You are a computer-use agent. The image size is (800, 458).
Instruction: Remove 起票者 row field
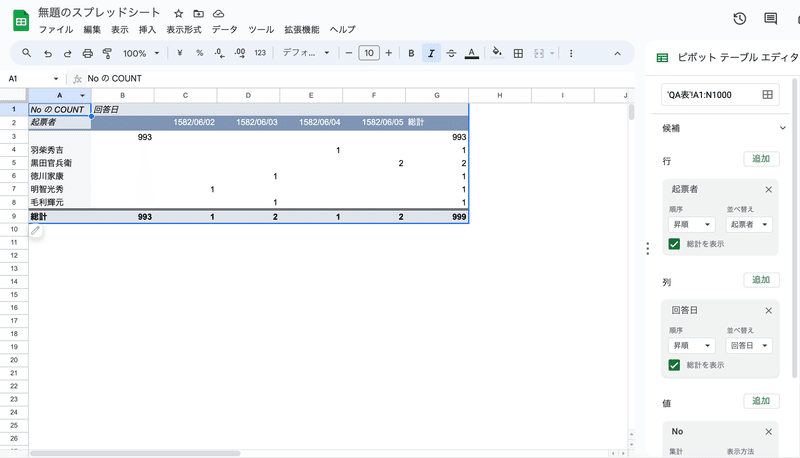(x=768, y=190)
